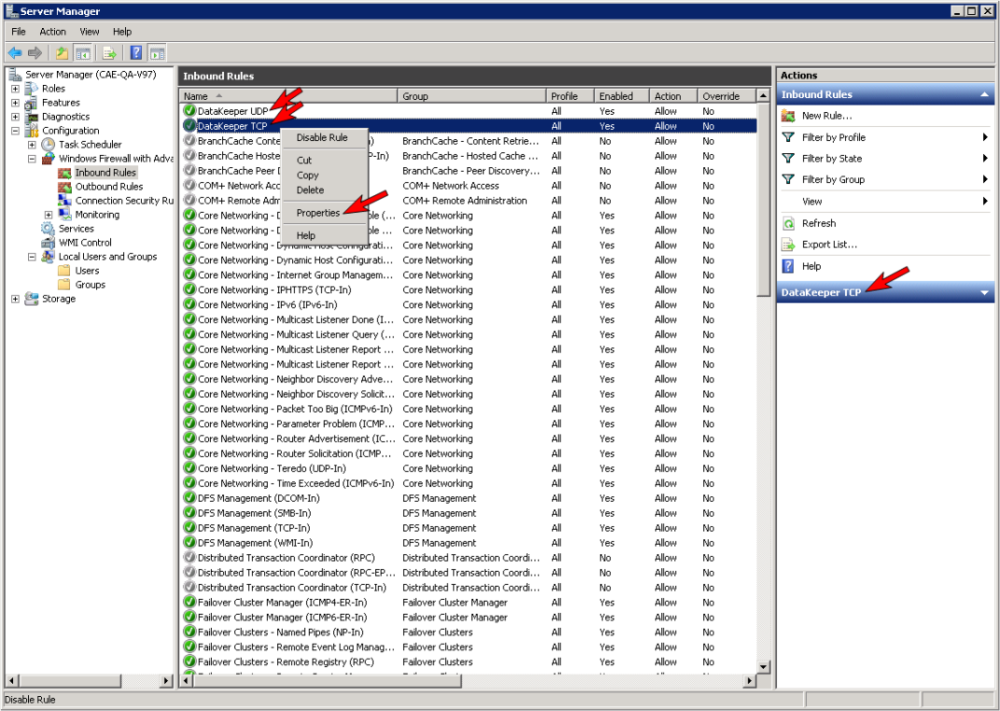Collapse the Inbound Rules actions section
The height and width of the screenshot is (711, 1000).
point(985,94)
